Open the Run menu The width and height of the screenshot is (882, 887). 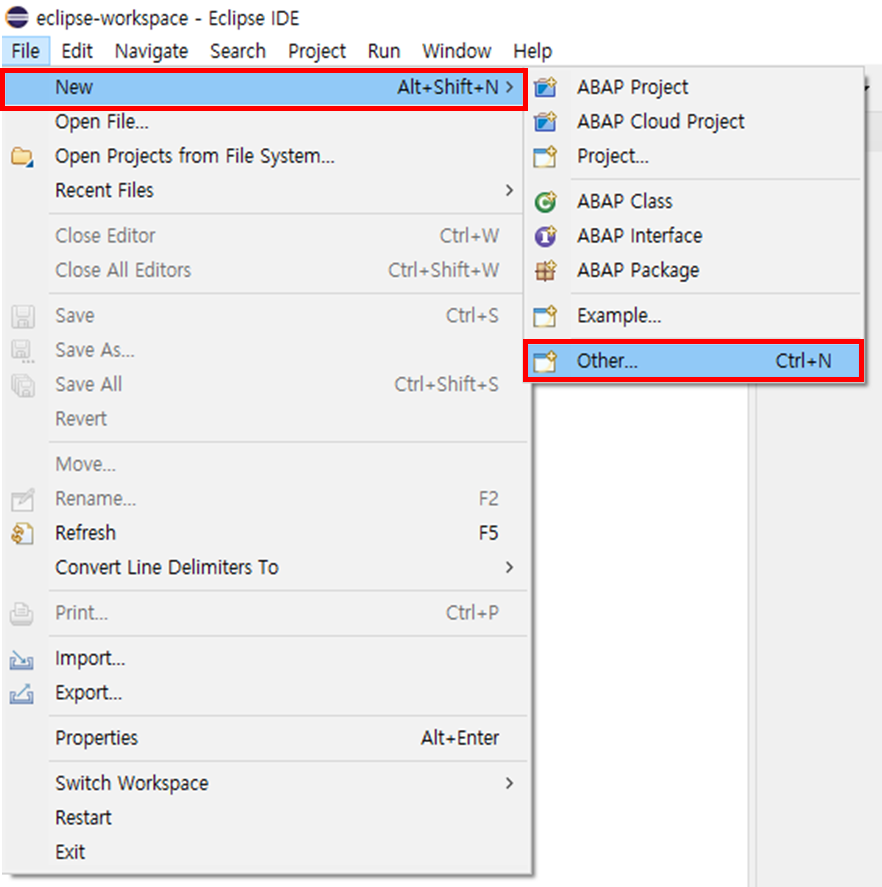[x=384, y=51]
